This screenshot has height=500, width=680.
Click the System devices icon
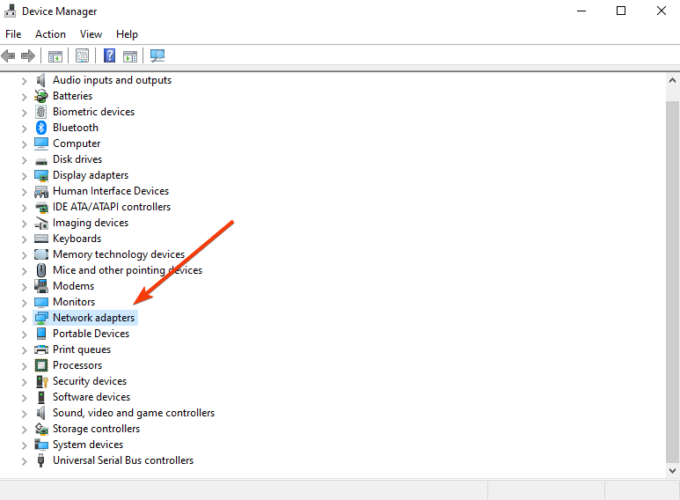[x=41, y=444]
